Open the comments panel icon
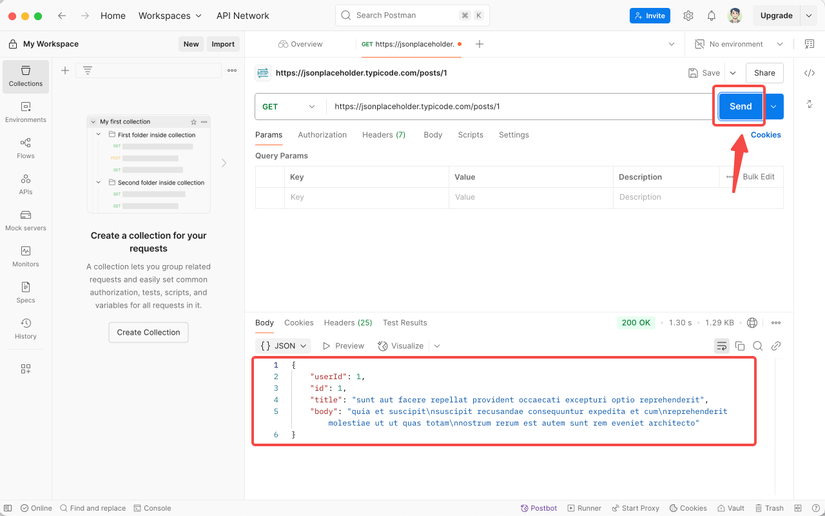Image resolution: width=825 pixels, height=516 pixels. coord(809,44)
